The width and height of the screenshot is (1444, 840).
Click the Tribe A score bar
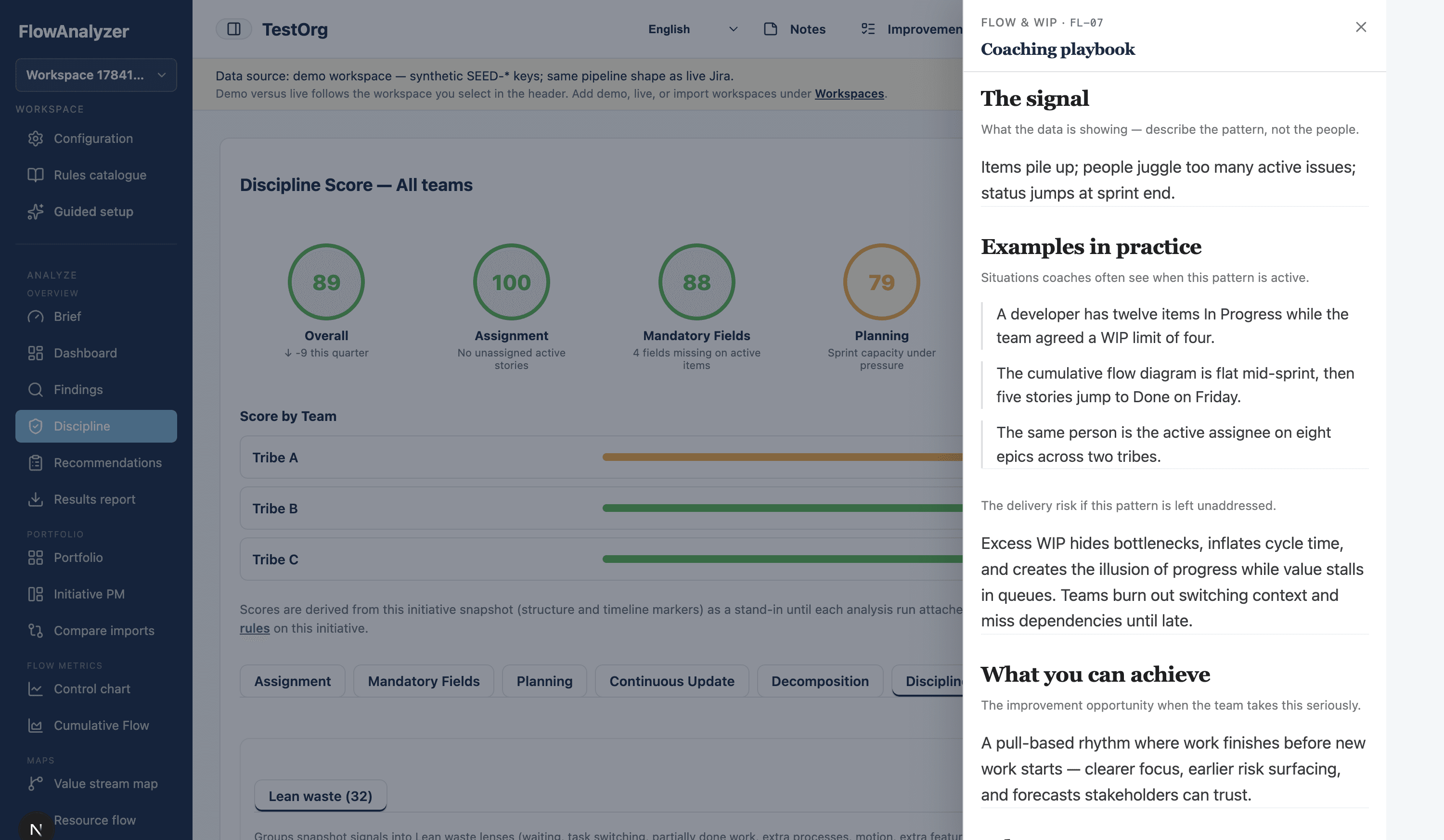(x=782, y=457)
